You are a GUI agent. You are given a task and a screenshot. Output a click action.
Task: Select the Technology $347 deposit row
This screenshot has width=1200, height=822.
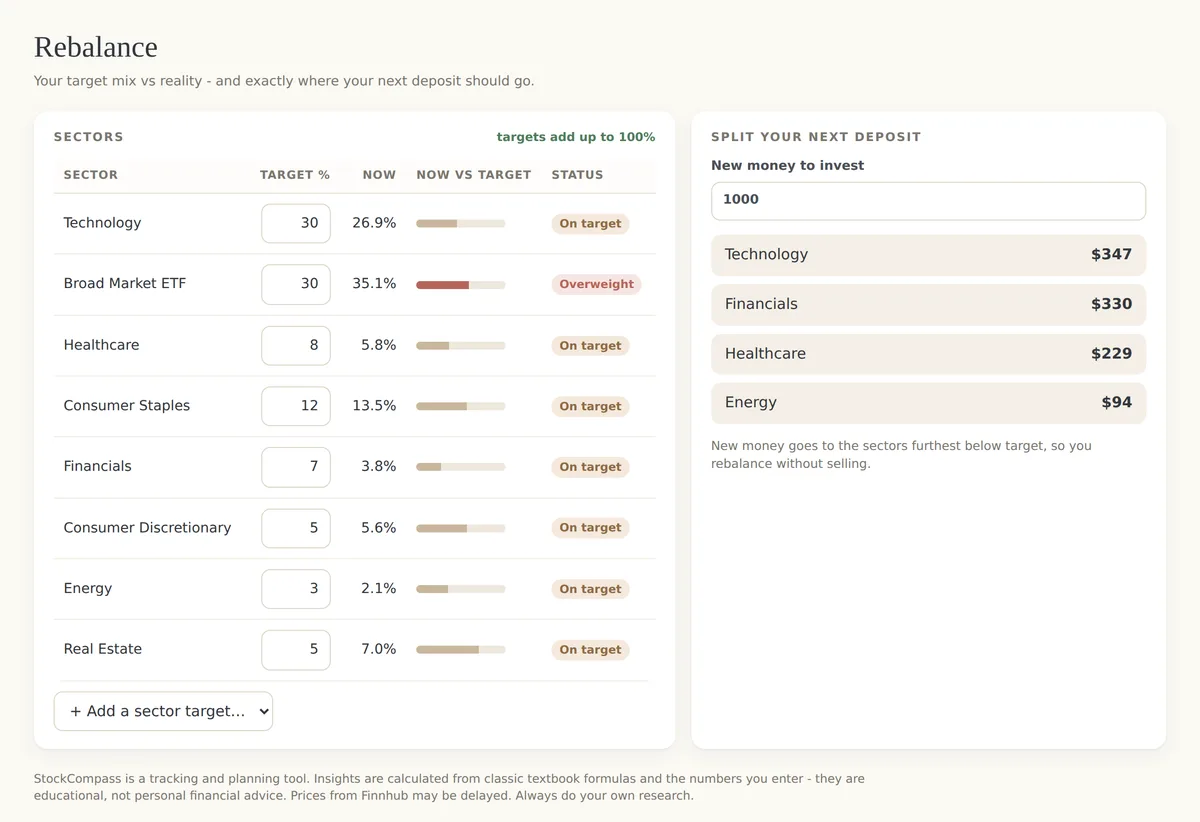tap(928, 255)
